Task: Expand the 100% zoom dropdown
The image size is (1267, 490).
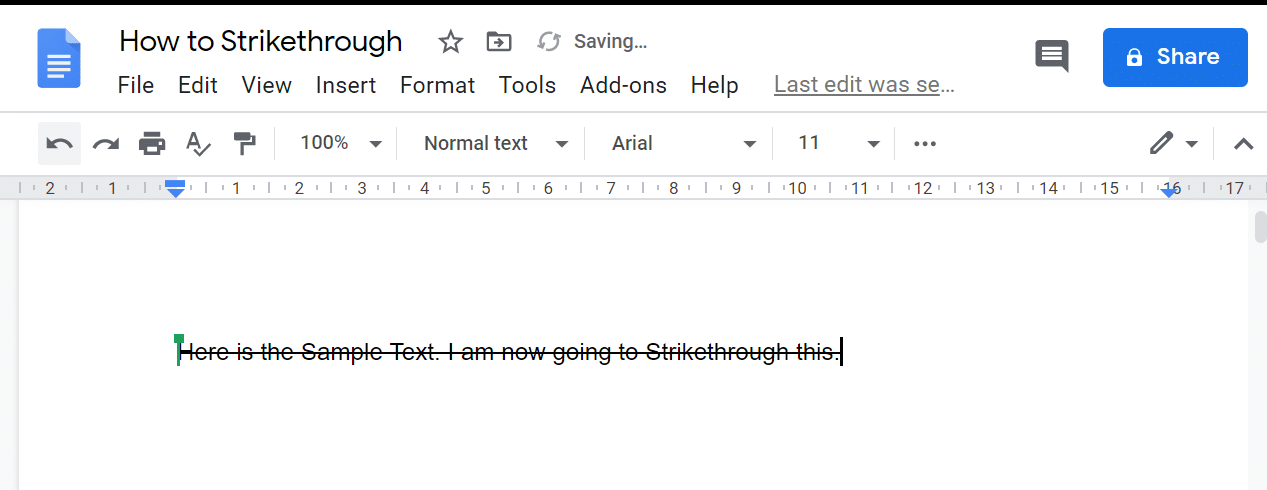Action: pyautogui.click(x=341, y=144)
